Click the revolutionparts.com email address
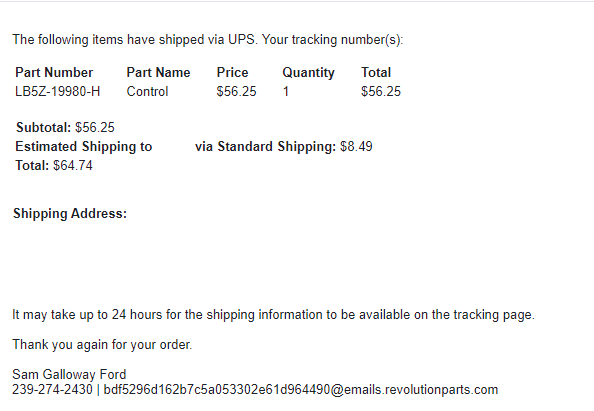 point(300,389)
